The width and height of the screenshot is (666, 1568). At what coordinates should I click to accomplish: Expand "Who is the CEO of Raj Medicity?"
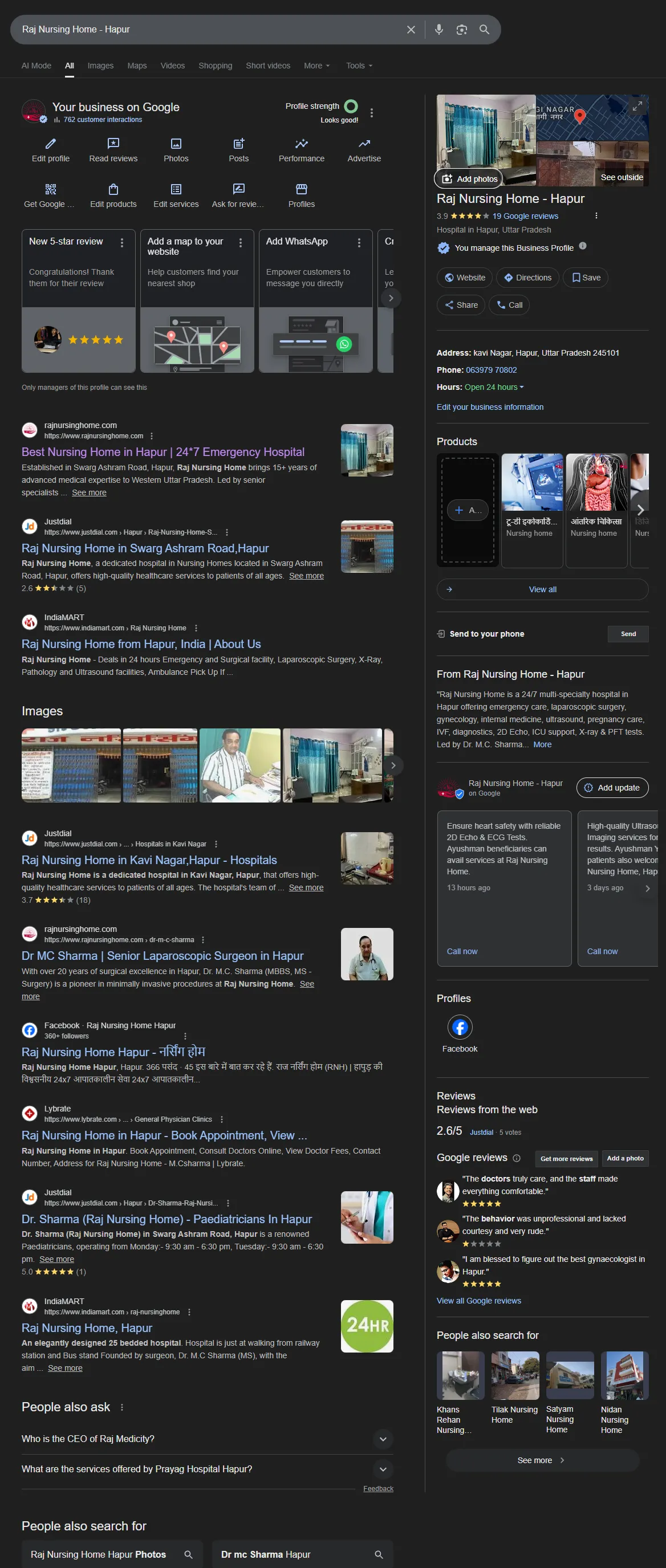(383, 1439)
